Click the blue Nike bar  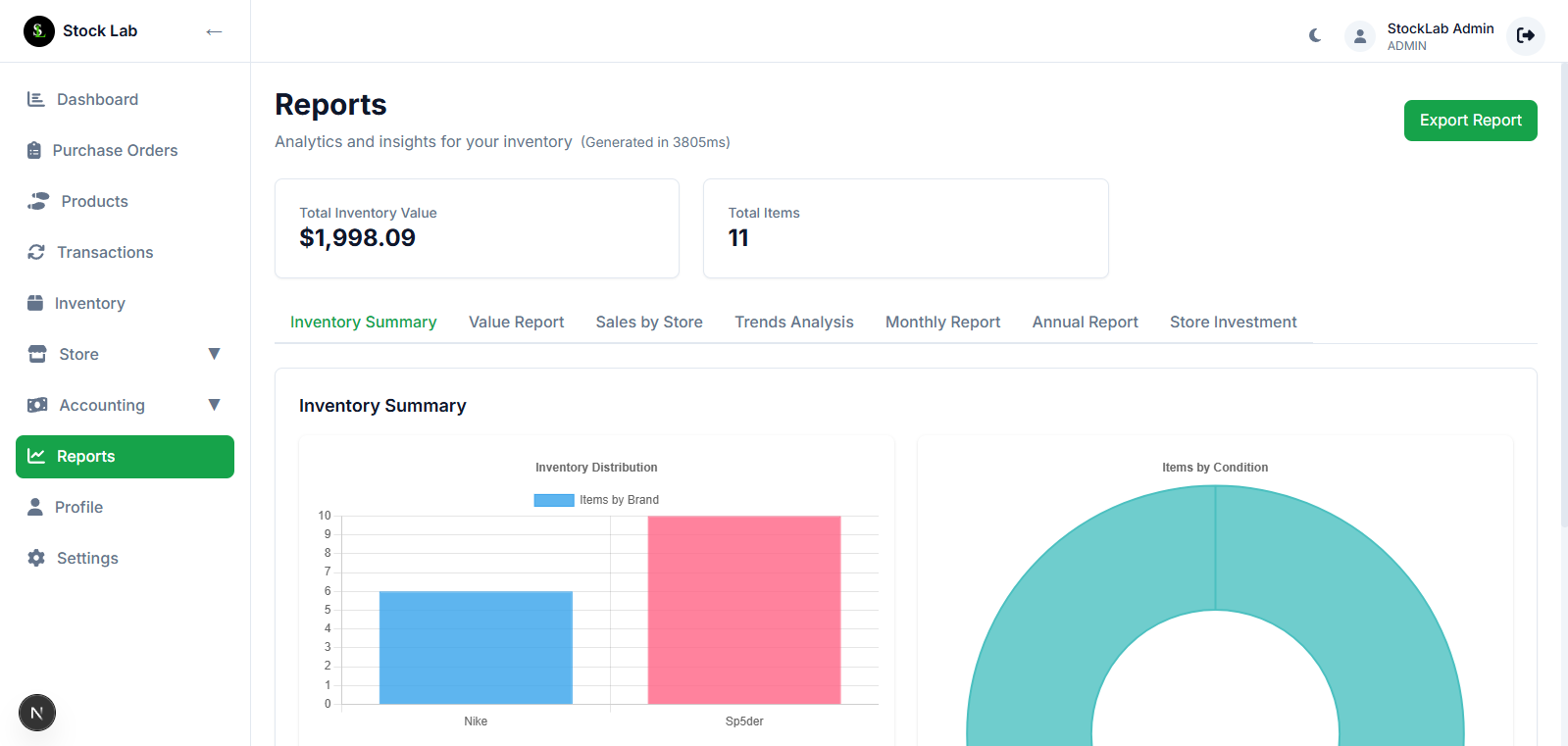[x=476, y=647]
